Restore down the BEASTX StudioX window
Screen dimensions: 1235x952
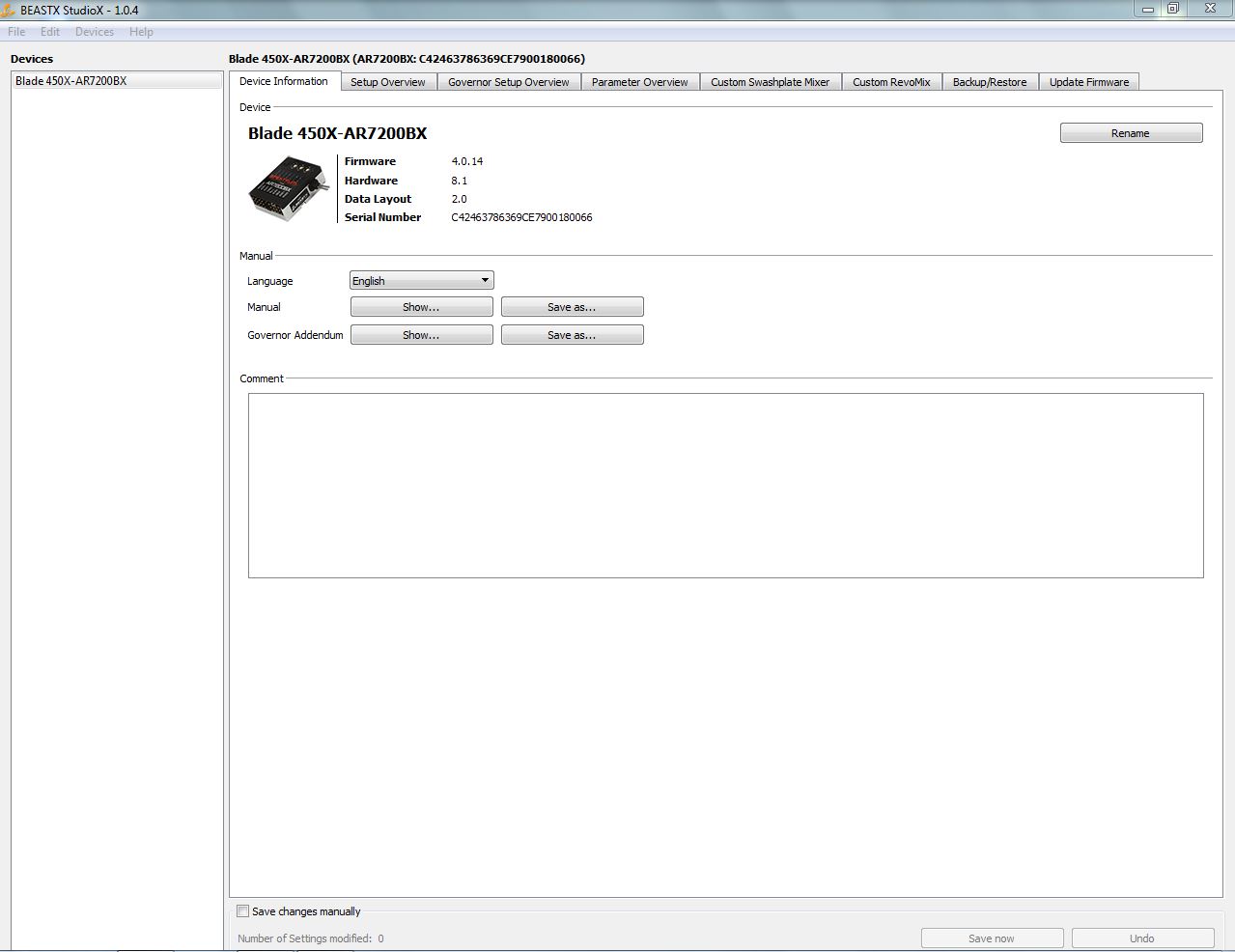tap(1173, 9)
